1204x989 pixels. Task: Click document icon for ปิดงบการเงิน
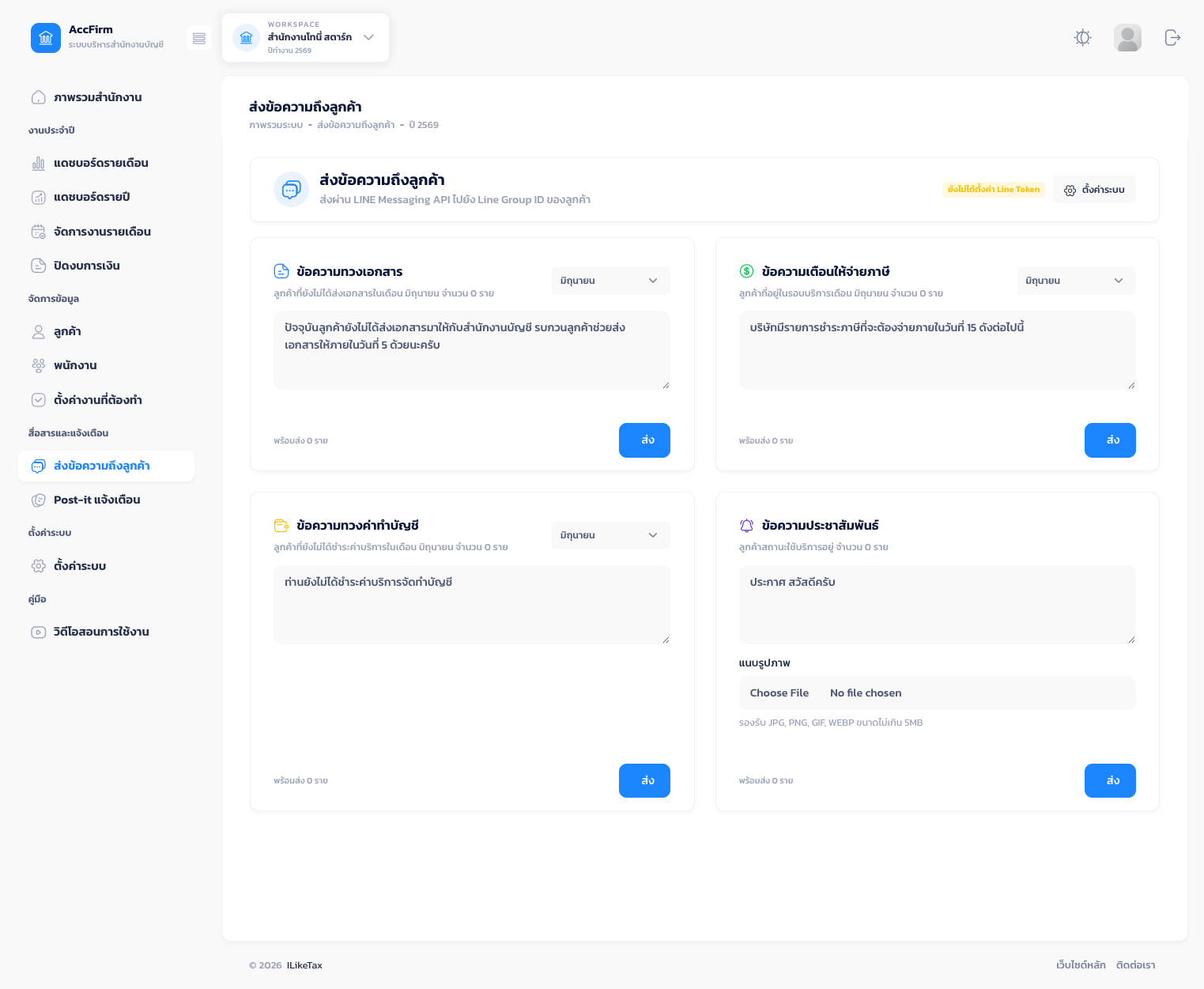tap(38, 266)
